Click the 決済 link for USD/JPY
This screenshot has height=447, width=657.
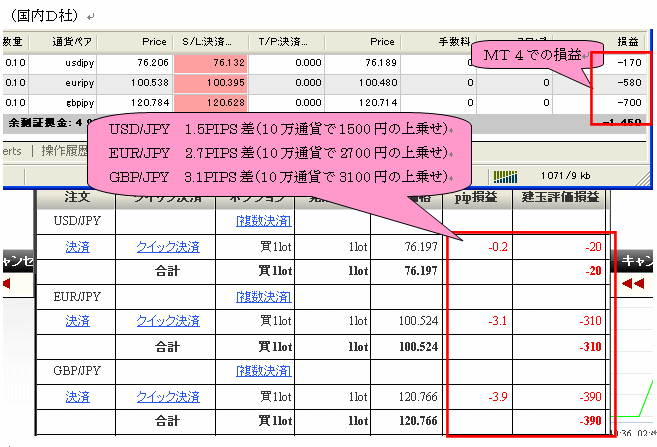pyautogui.click(x=77, y=246)
